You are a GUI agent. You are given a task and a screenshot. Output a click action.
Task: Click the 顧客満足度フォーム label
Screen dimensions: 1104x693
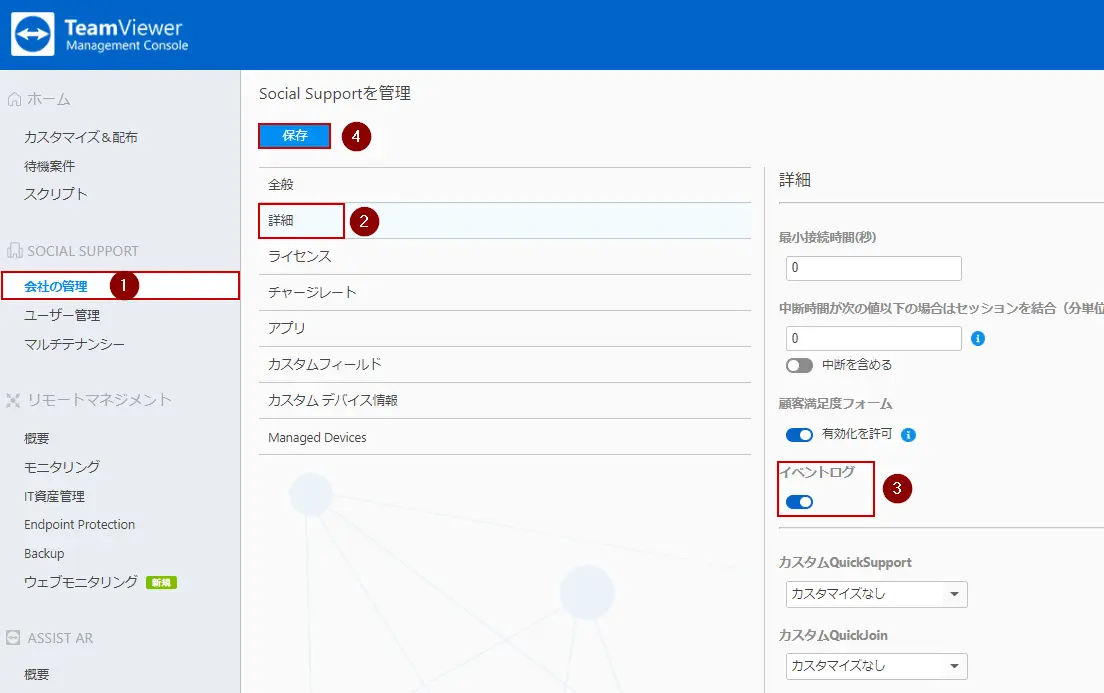tap(835, 404)
